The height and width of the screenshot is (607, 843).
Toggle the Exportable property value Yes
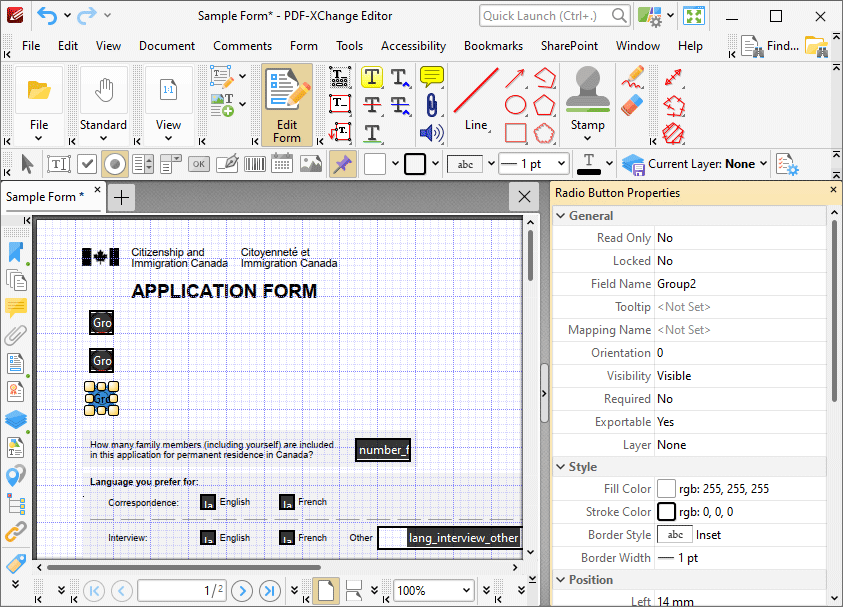(741, 422)
